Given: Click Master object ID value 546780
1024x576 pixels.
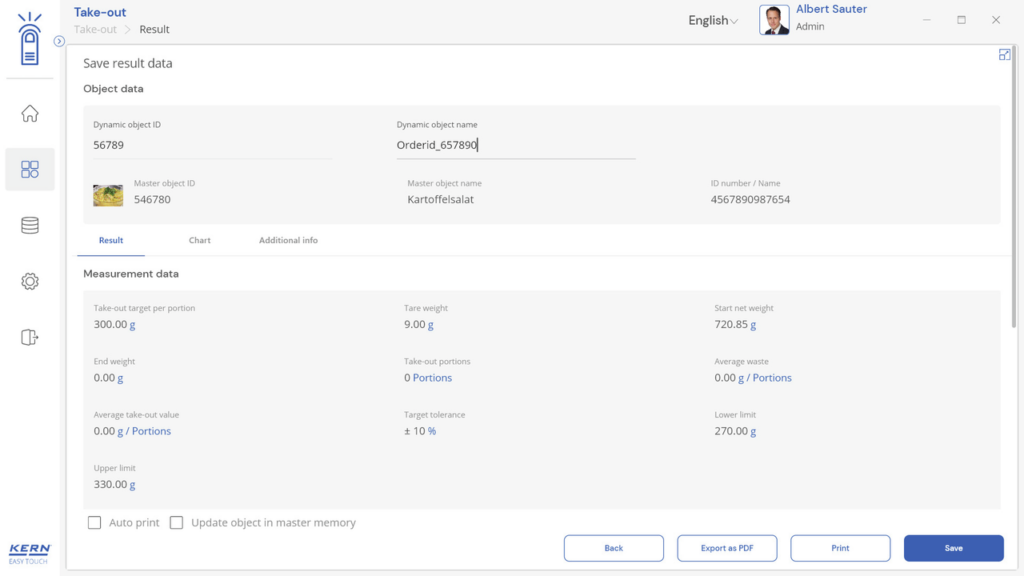Looking at the screenshot, I should [152, 199].
